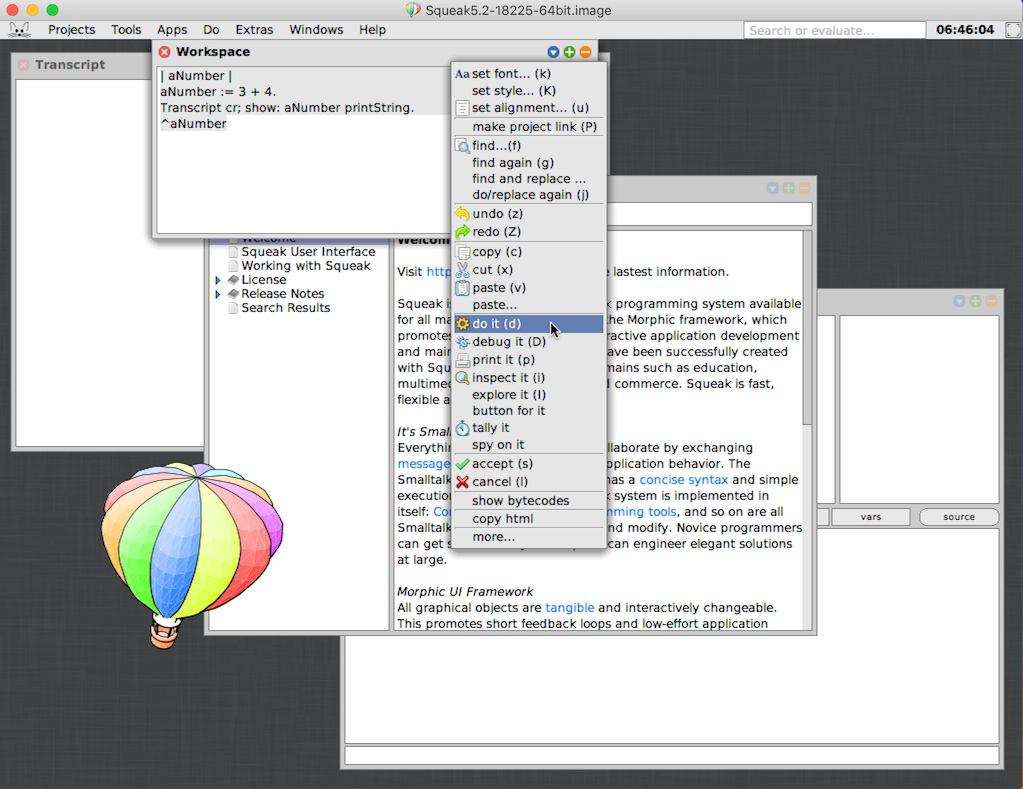This screenshot has width=1023, height=789.
Task: Follow the 'tangible' link
Action: [570, 608]
